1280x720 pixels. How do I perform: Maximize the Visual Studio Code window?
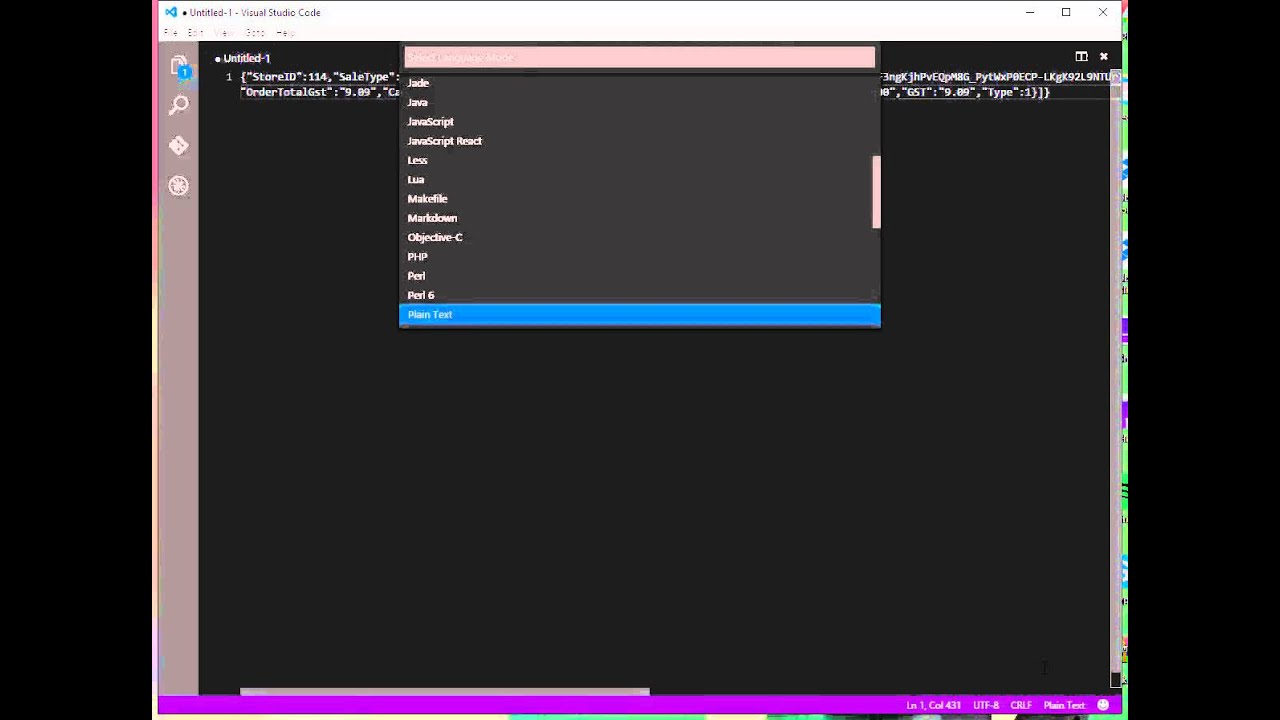click(1066, 12)
